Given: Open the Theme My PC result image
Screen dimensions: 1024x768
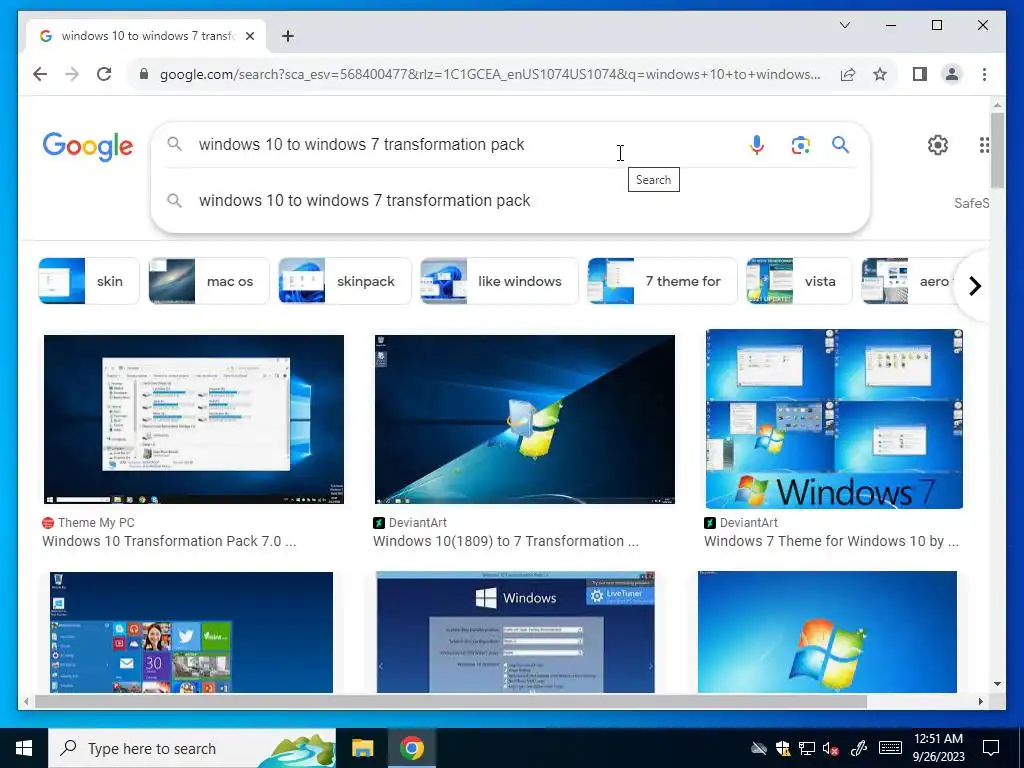Looking at the screenshot, I should coord(194,419).
